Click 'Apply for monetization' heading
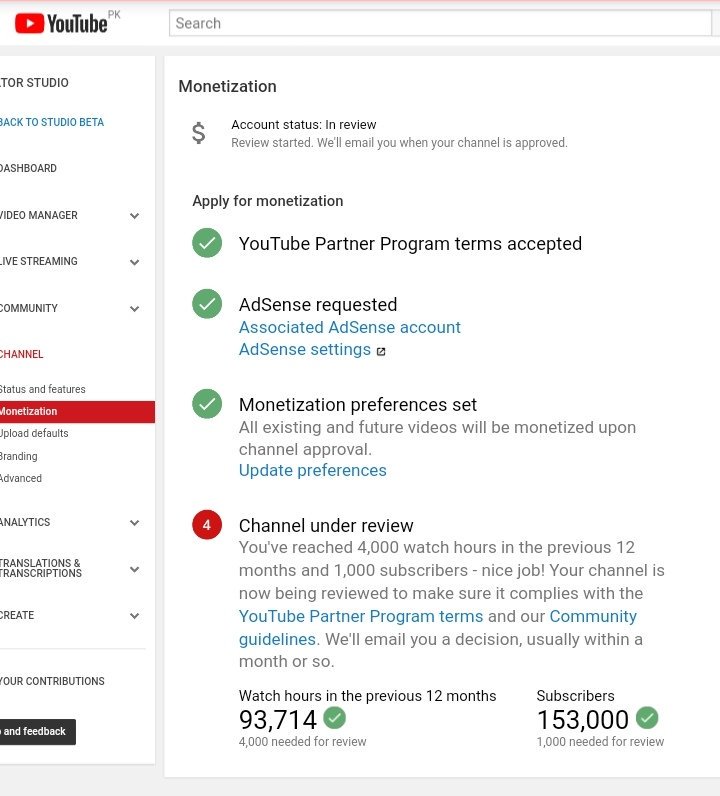Image resolution: width=720 pixels, height=796 pixels. (268, 201)
